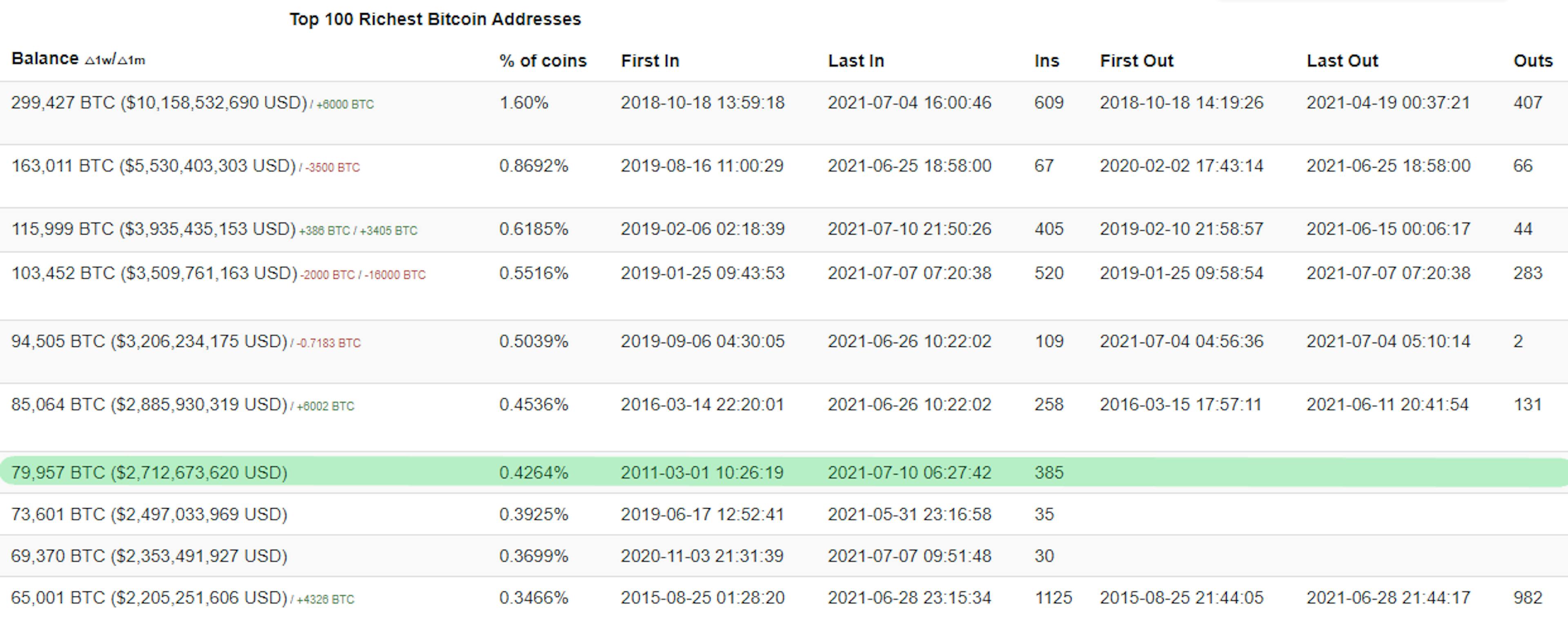Click Last In date 2021-07-10 21:50:26
Viewport: 1568px width, 634px height.
coord(909,229)
